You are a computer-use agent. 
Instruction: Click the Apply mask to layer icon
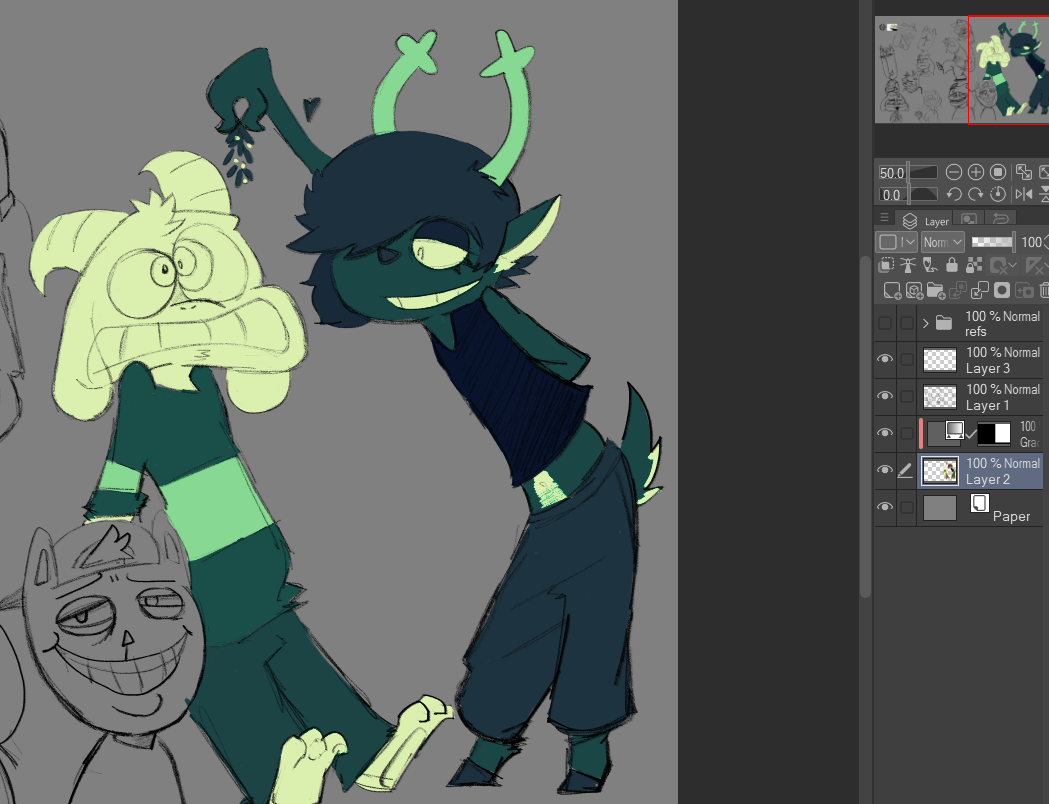tap(1024, 290)
